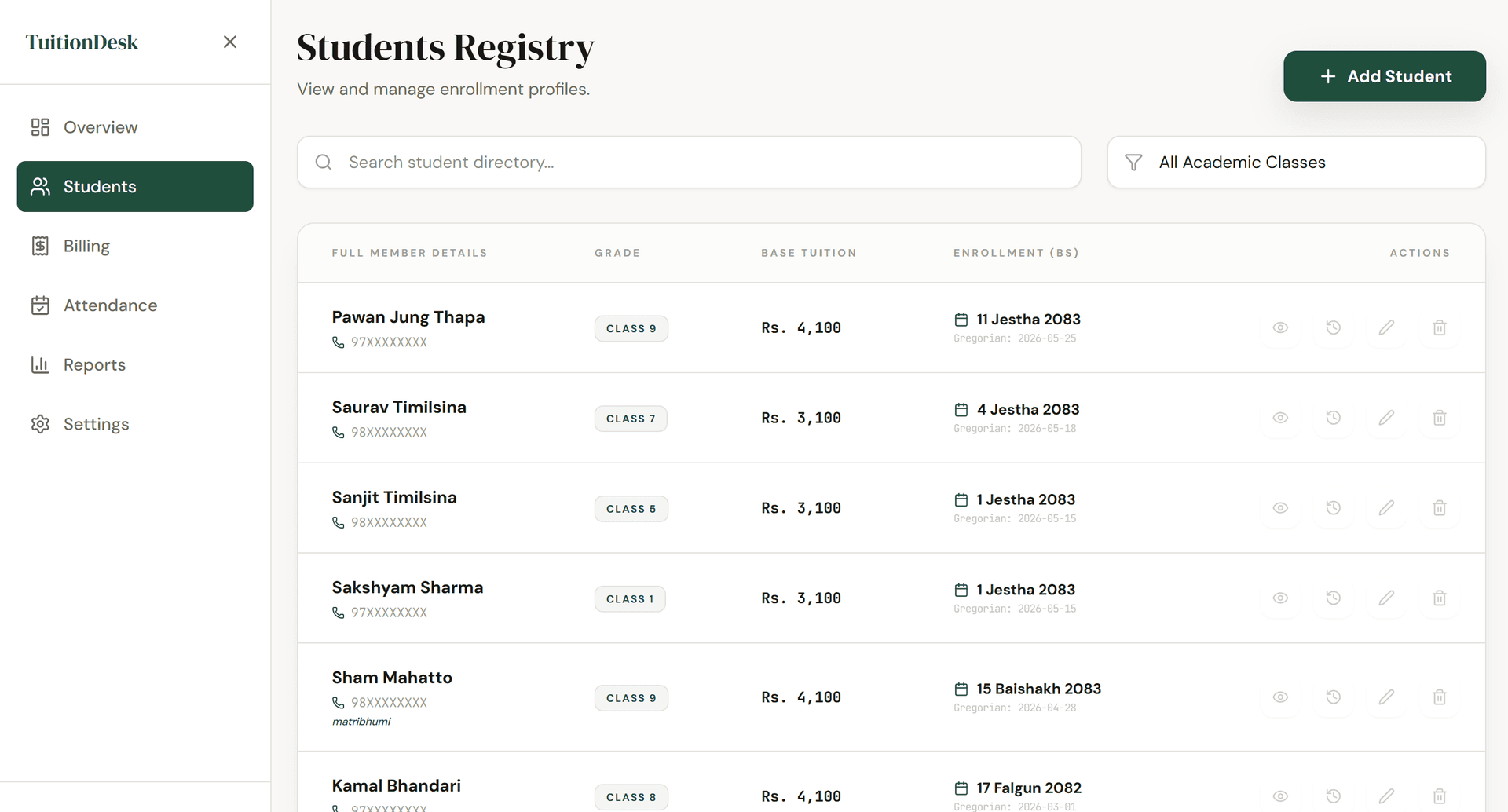Click the matribhumi note under Sham Mahatto
Screen dimensions: 1508x812
click(x=361, y=722)
